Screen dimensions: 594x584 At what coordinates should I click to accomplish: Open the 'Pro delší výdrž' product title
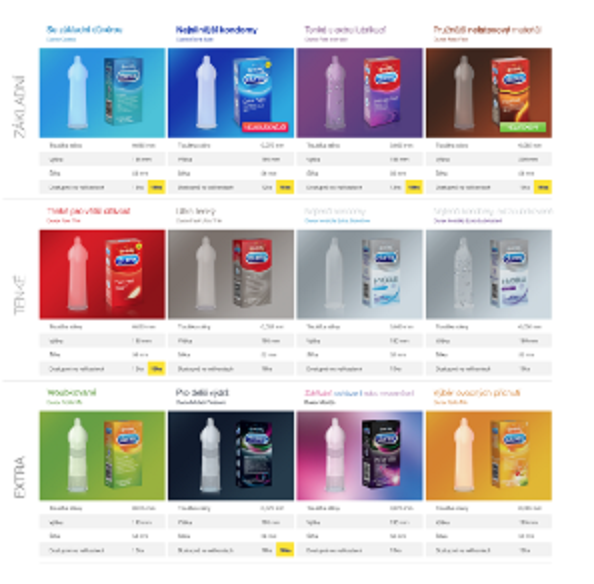click(202, 392)
